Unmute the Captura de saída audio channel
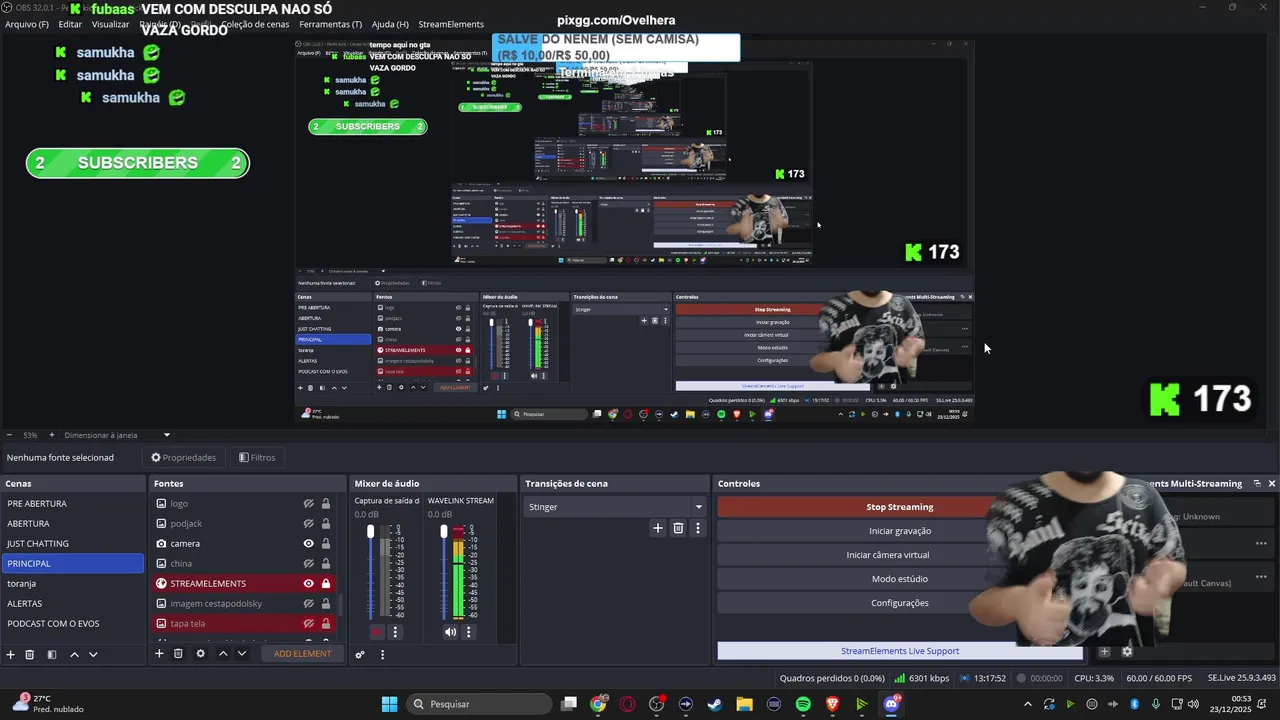 [377, 632]
